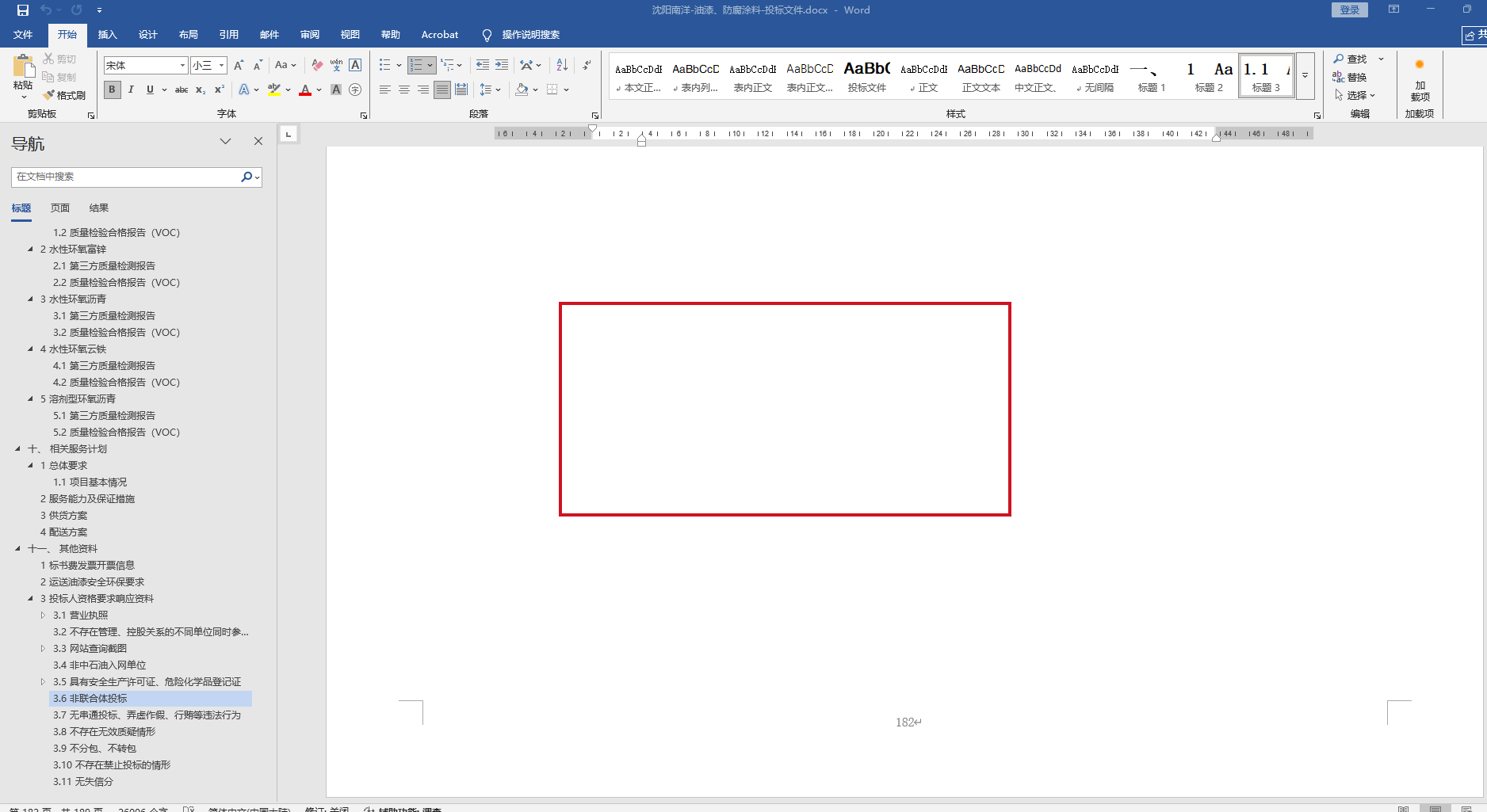The width and height of the screenshot is (1487, 812).
Task: Decrease paragraph indent
Action: point(482,65)
